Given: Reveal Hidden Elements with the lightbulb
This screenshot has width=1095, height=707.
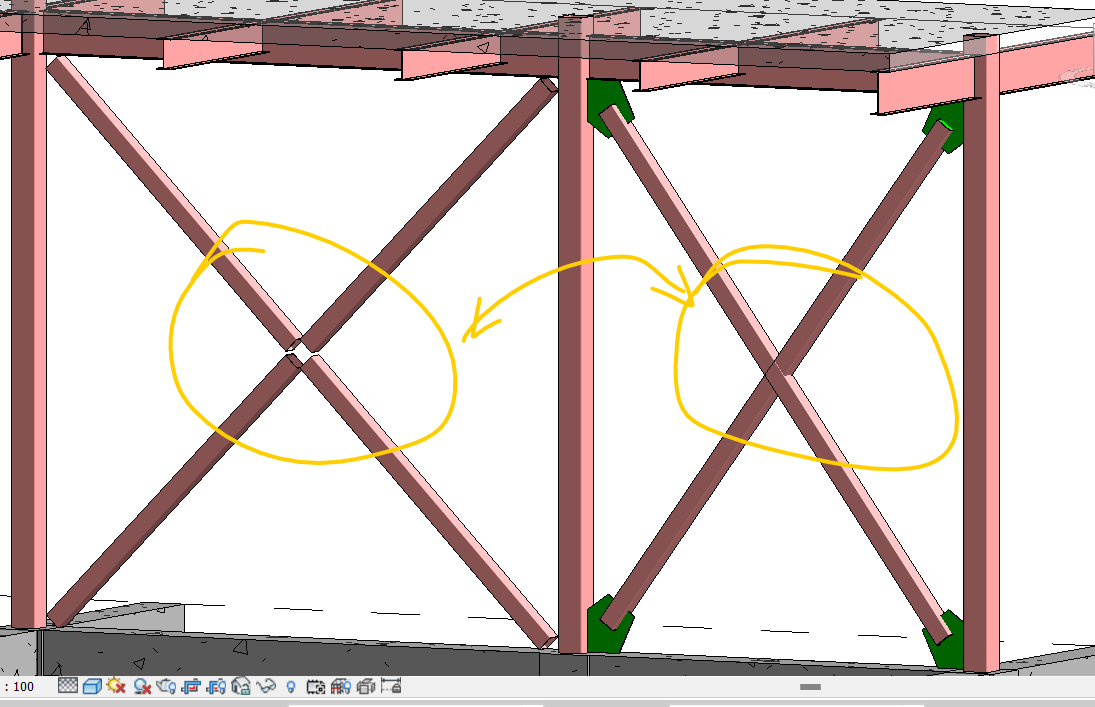Looking at the screenshot, I should tap(290, 687).
